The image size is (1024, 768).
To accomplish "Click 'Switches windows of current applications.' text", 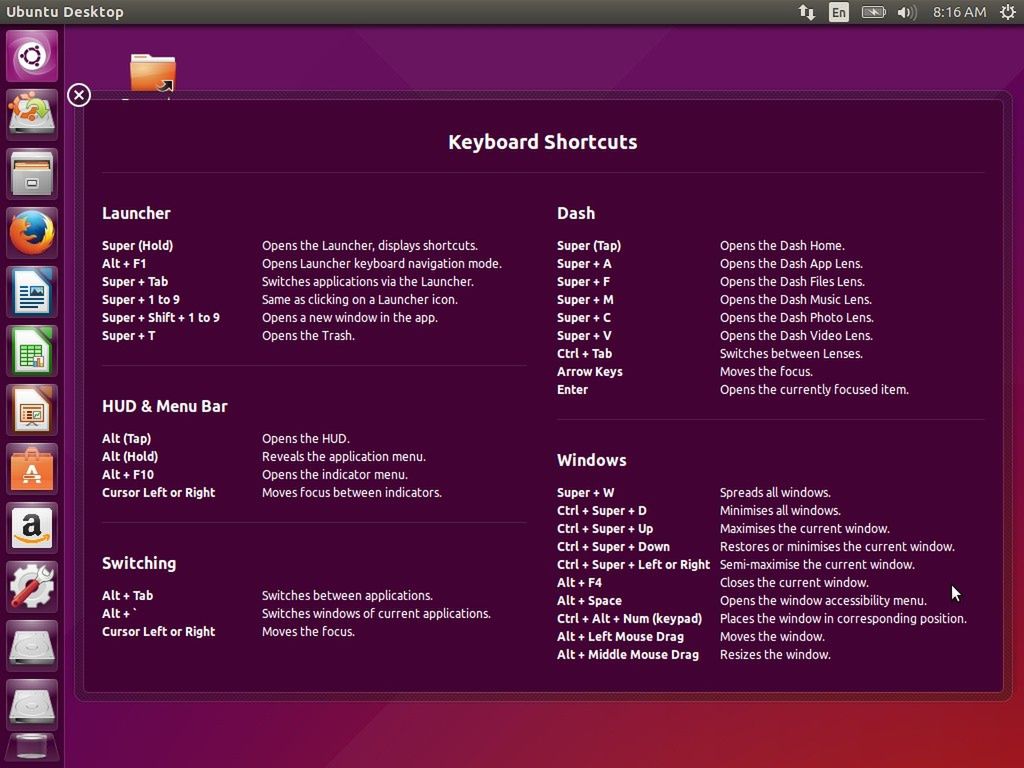I will [x=376, y=613].
